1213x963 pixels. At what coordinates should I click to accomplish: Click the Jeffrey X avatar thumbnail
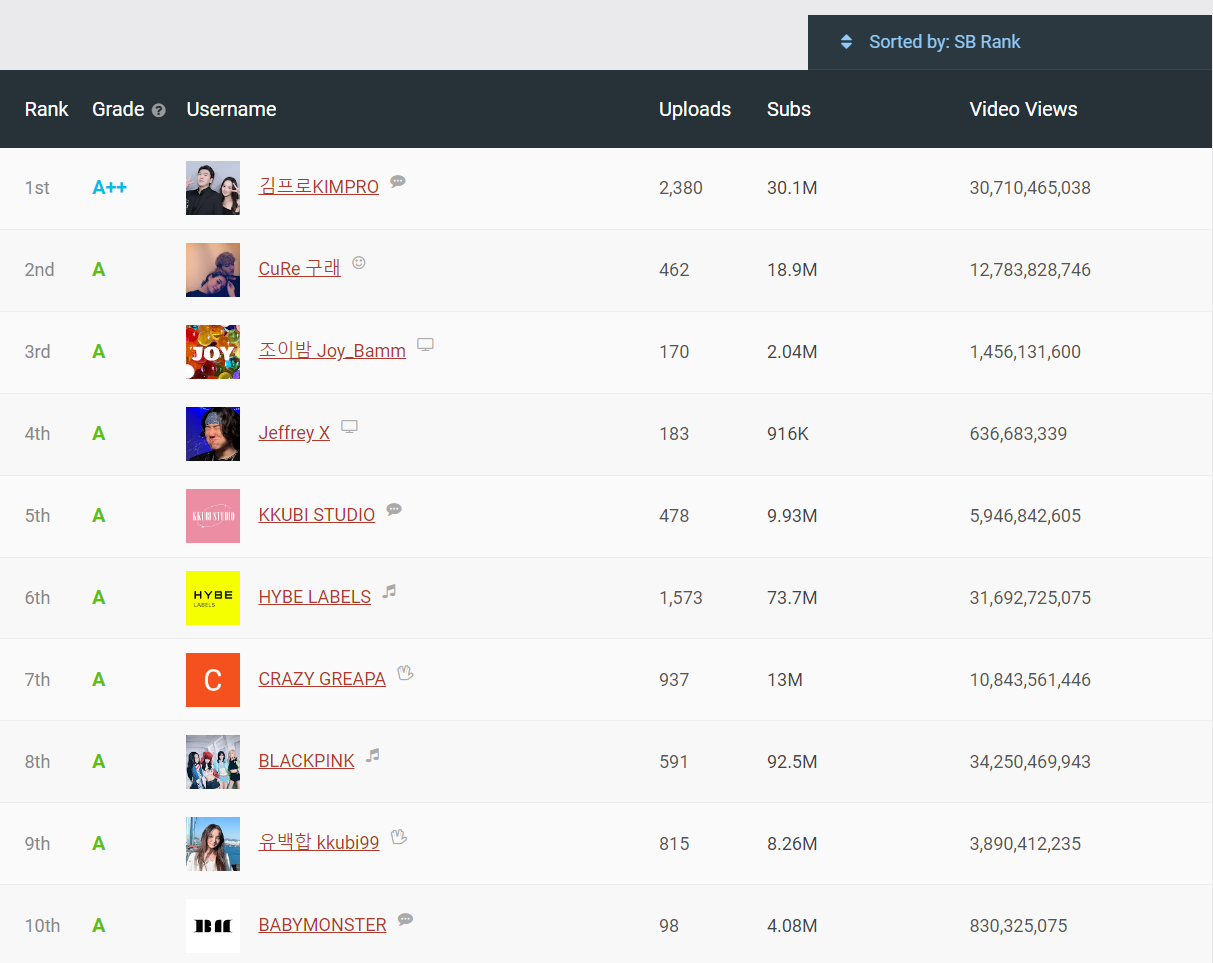click(213, 434)
